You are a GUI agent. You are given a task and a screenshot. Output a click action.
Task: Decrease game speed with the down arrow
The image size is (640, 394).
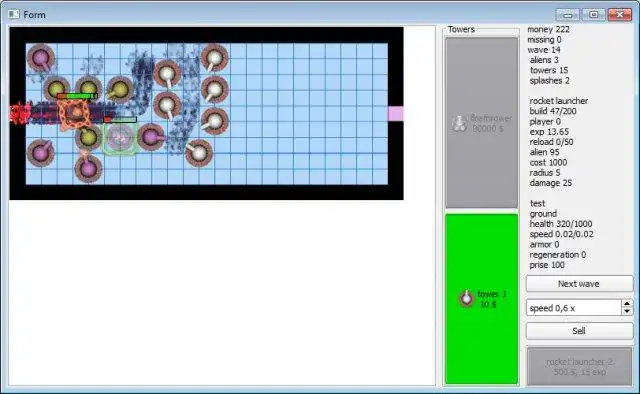point(627,311)
